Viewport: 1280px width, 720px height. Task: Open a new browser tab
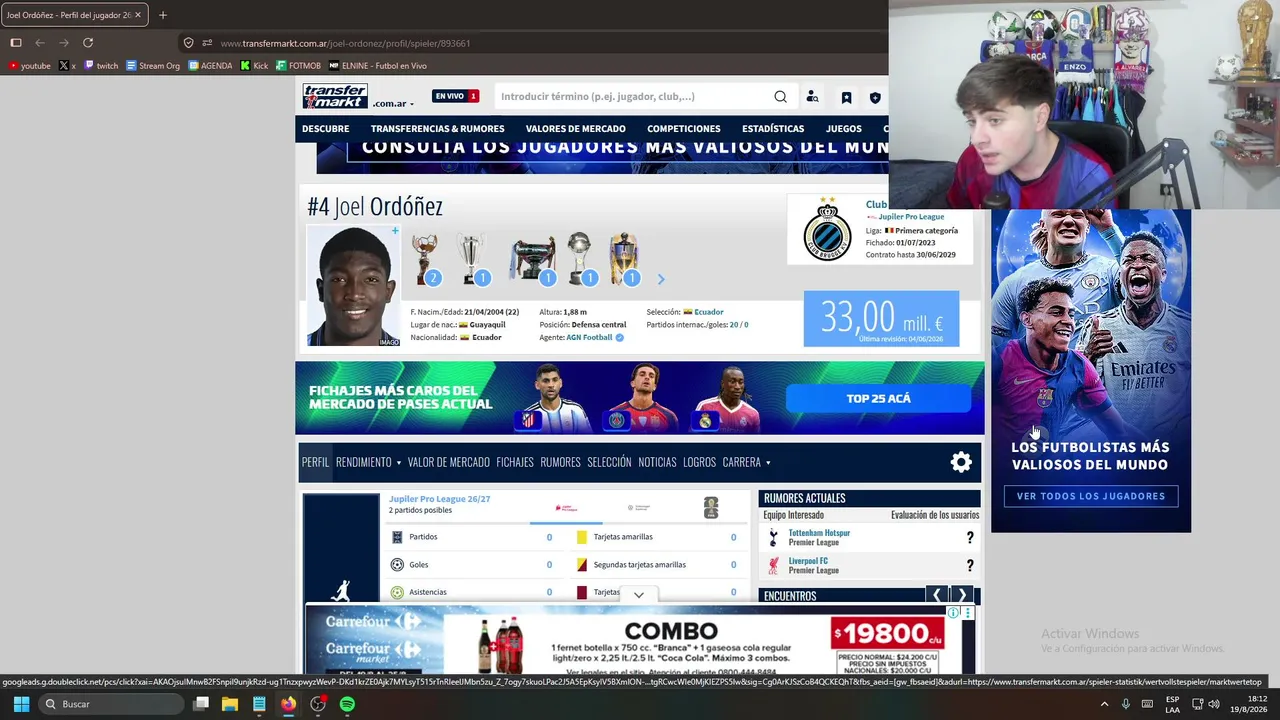pyautogui.click(x=163, y=15)
